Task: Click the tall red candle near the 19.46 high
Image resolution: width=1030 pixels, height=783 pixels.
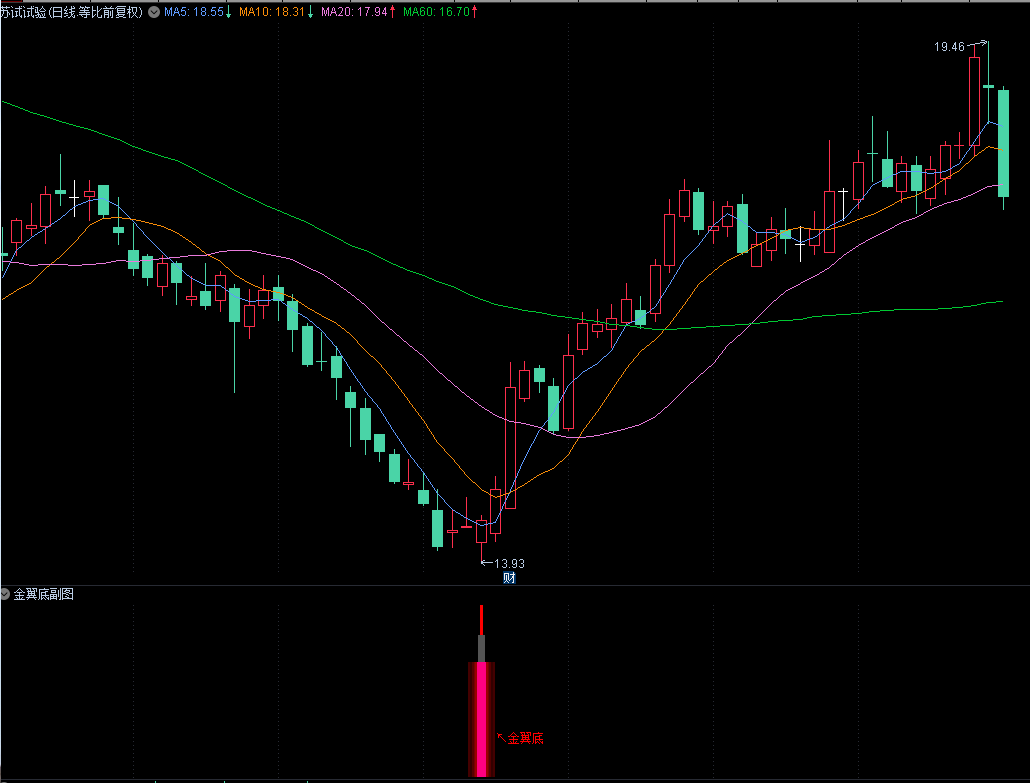Action: click(x=974, y=100)
